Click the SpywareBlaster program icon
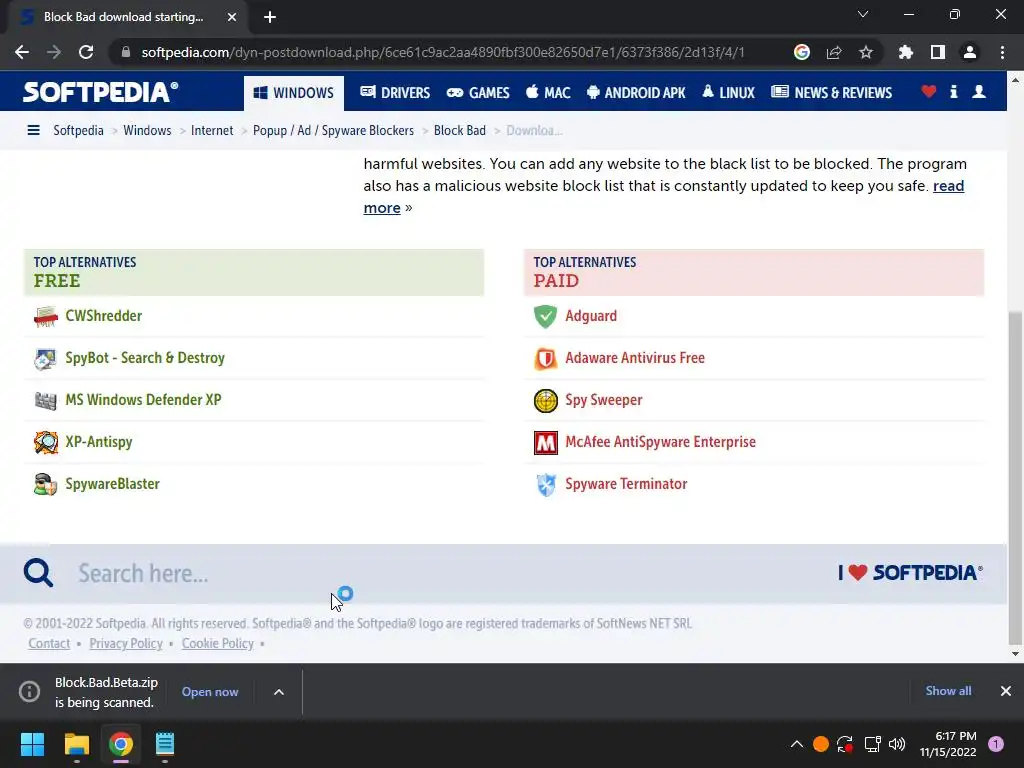Screen dimensions: 1024x768 [x=46, y=484]
